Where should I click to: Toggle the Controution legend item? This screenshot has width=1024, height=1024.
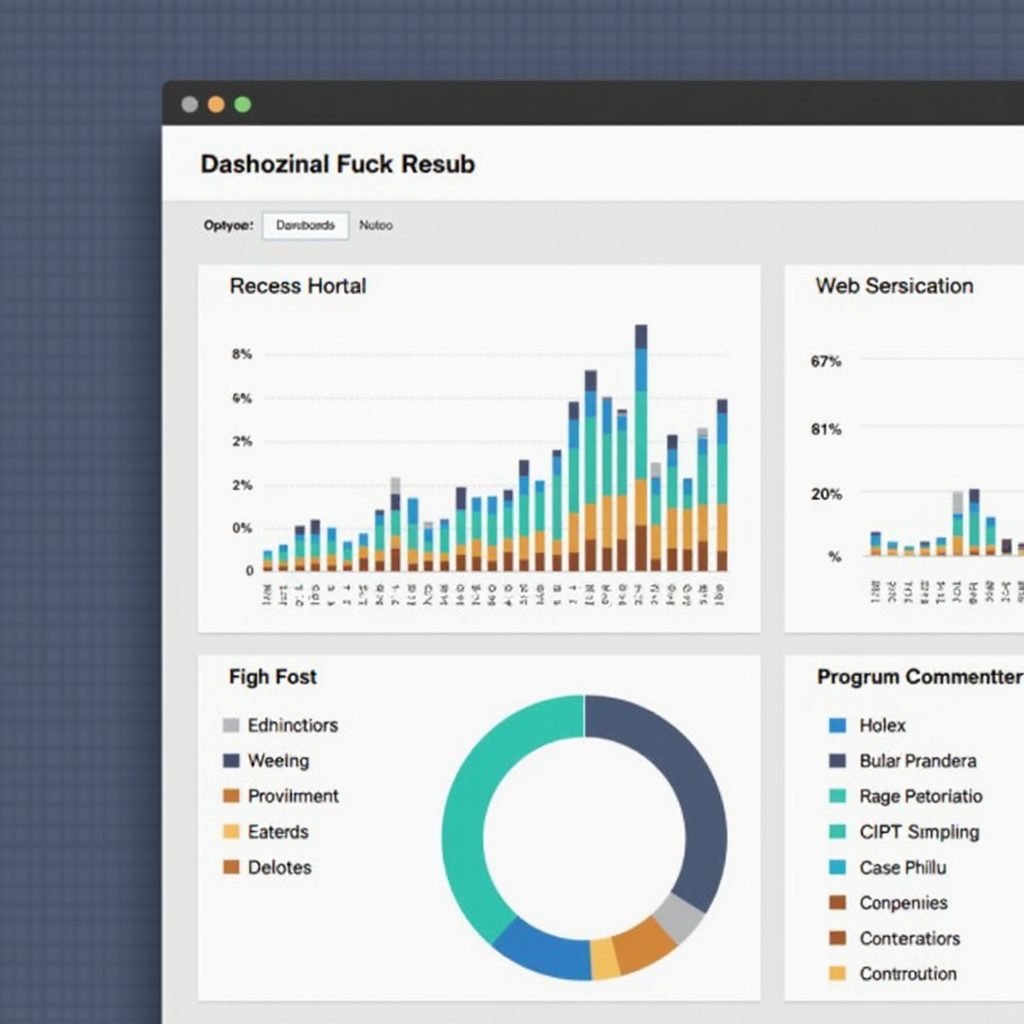pos(907,974)
